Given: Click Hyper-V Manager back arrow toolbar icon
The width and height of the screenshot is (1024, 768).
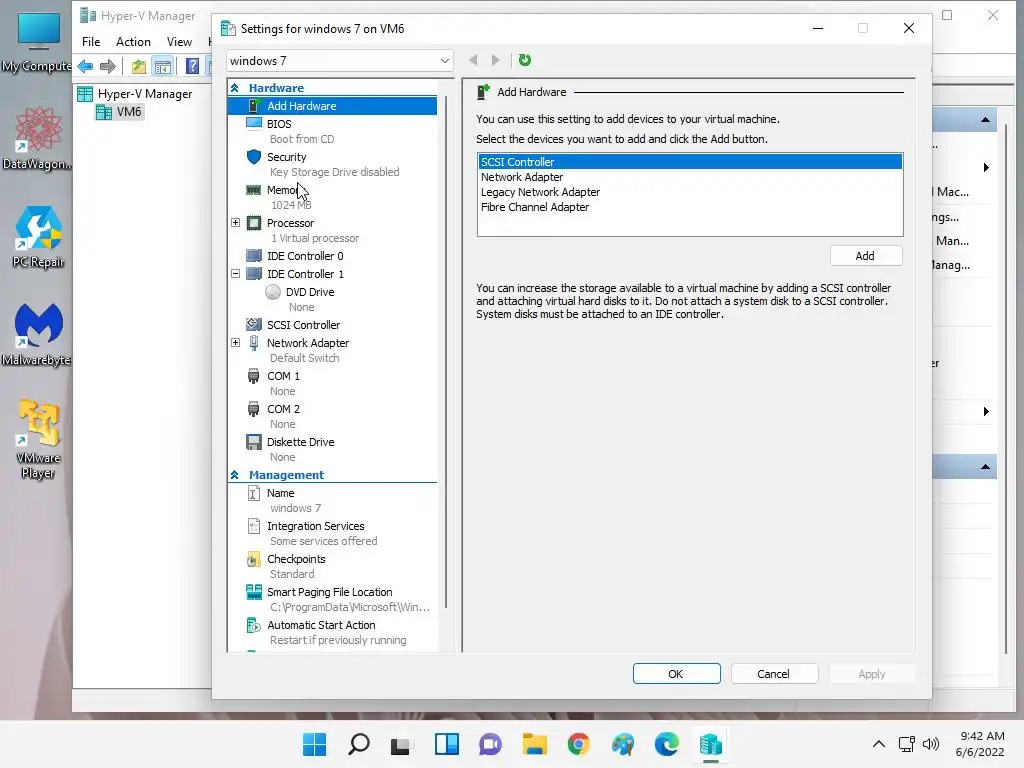Looking at the screenshot, I should pyautogui.click(x=85, y=66).
